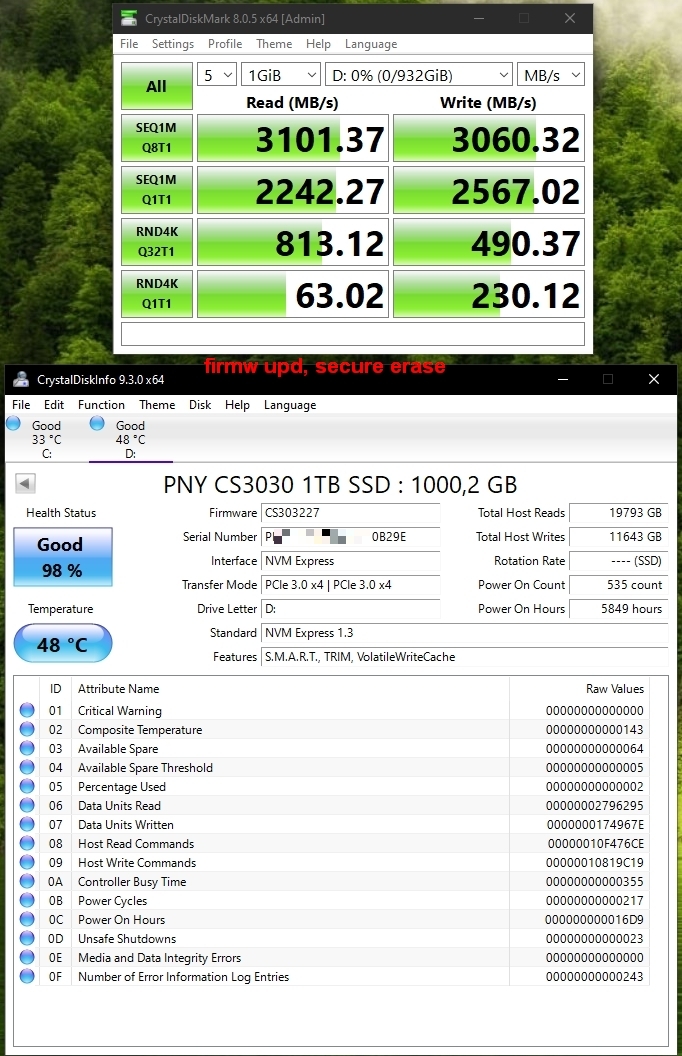Click Features field S.M.A.R.T., TRIM
Image resolution: width=682 pixels, height=1056 pixels.
click(465, 657)
